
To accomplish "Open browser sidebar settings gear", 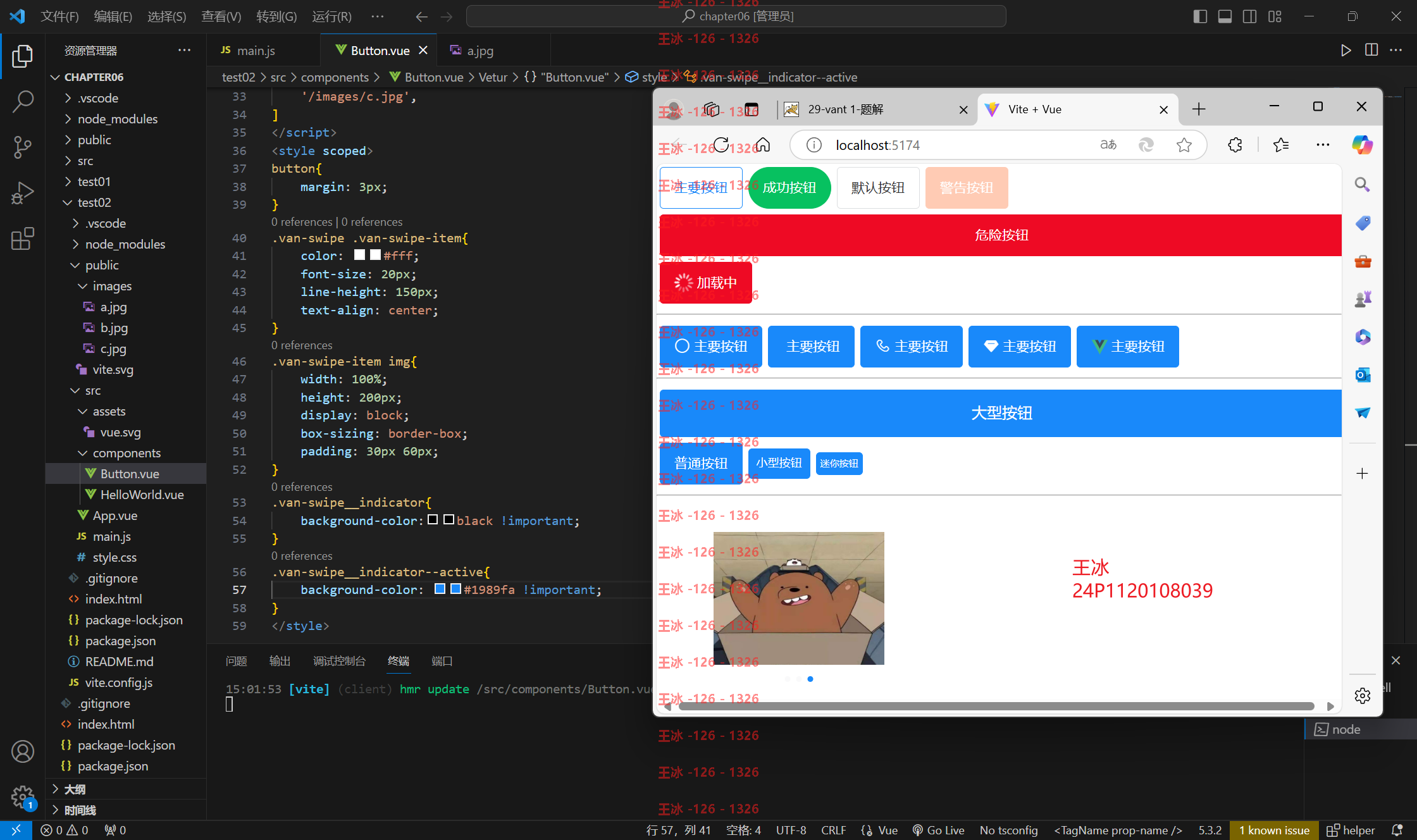I will [x=1362, y=696].
